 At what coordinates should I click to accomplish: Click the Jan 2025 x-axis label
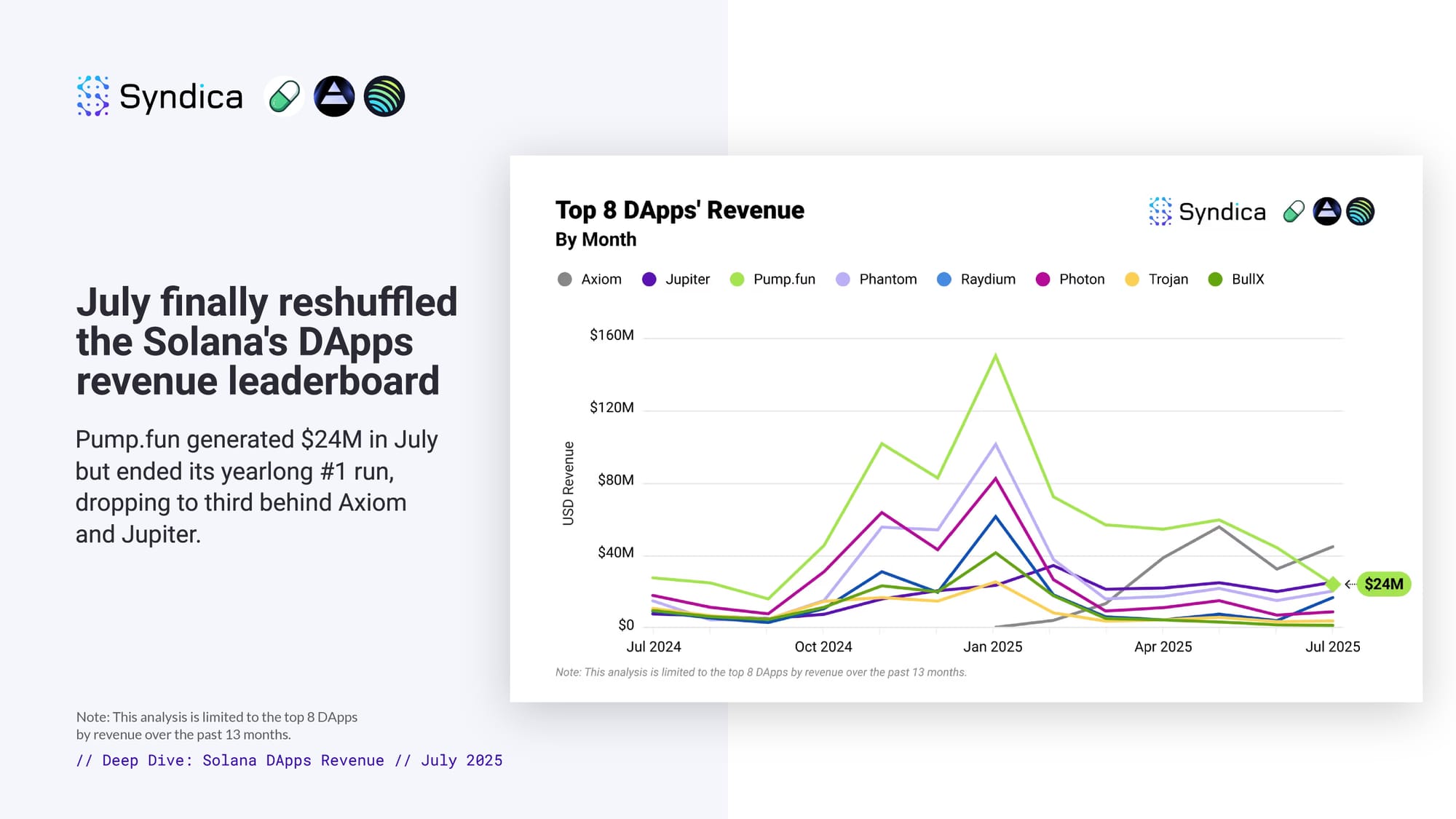[993, 646]
